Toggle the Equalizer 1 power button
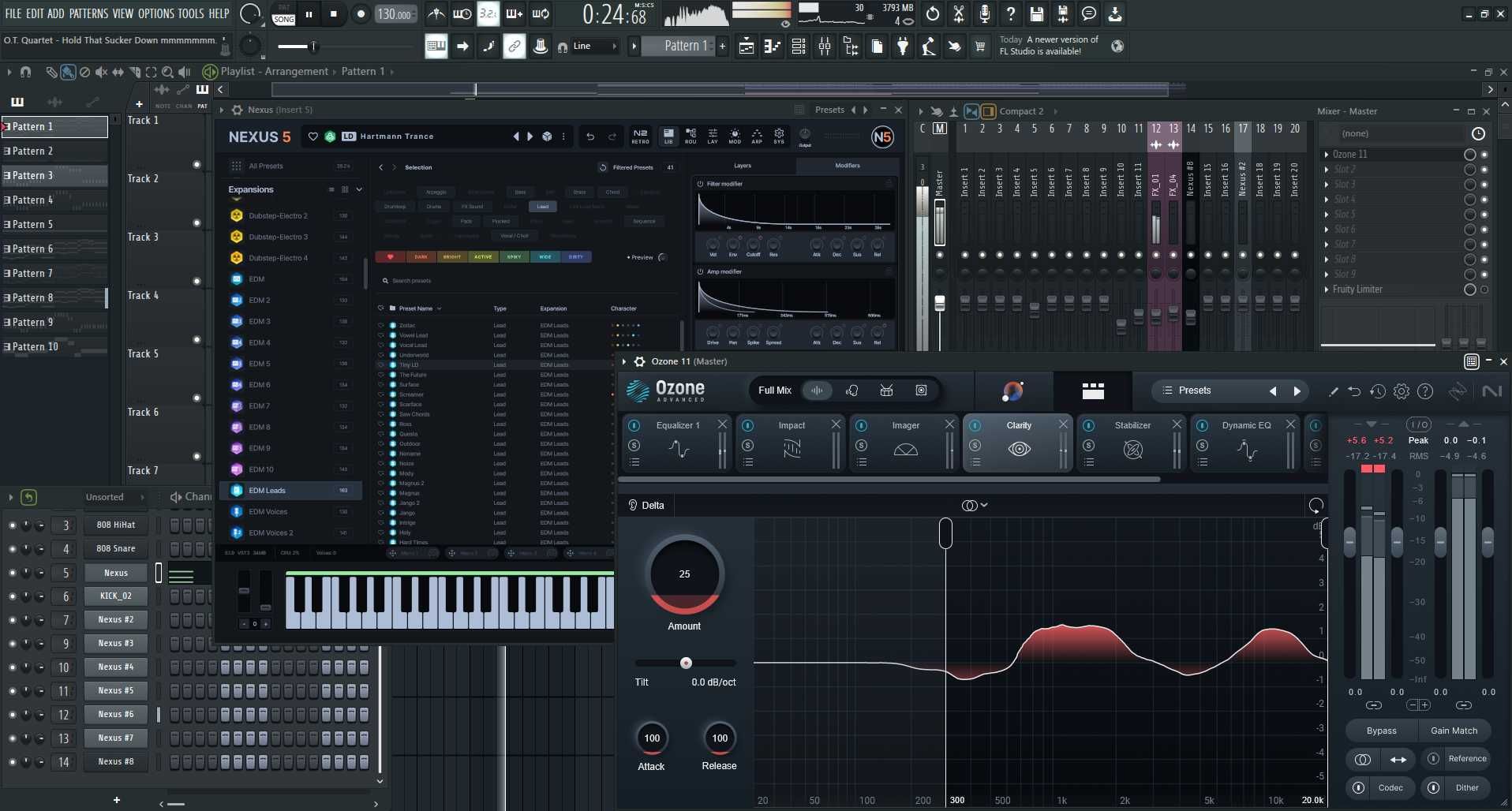The width and height of the screenshot is (1512, 811). click(x=634, y=425)
